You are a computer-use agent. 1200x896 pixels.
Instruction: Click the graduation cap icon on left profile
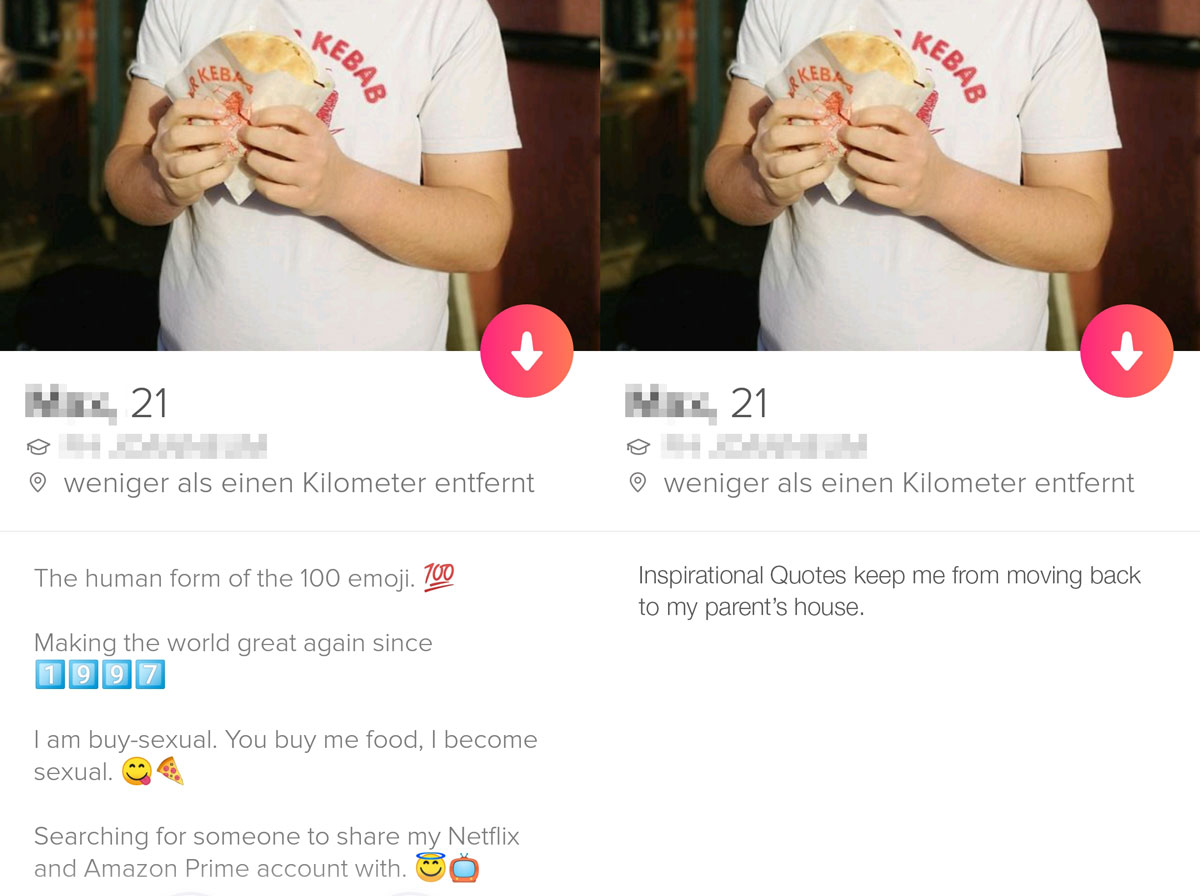click(38, 446)
